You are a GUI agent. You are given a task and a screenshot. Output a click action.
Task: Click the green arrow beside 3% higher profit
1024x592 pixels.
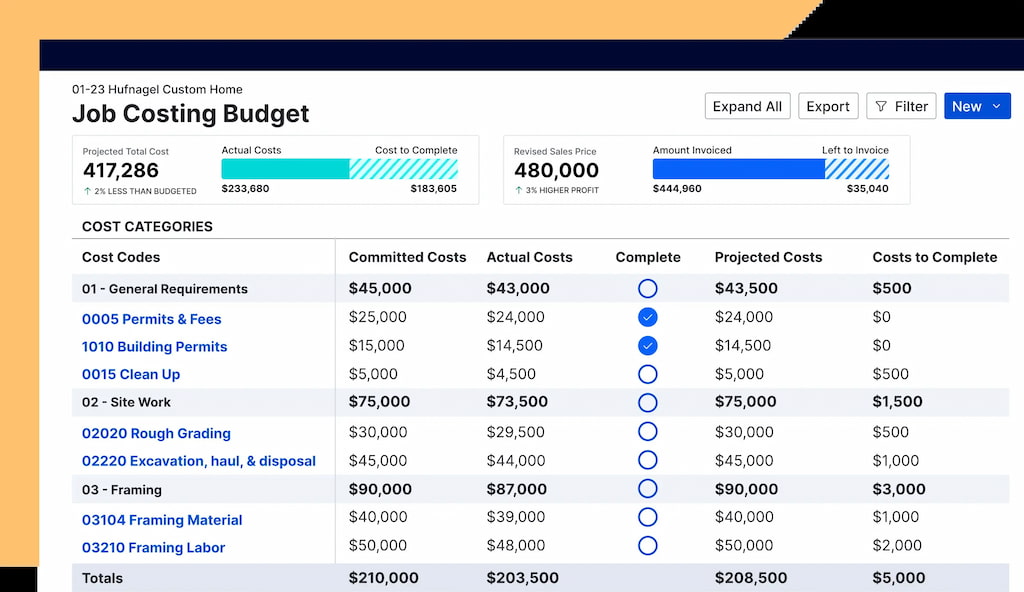[x=519, y=190]
